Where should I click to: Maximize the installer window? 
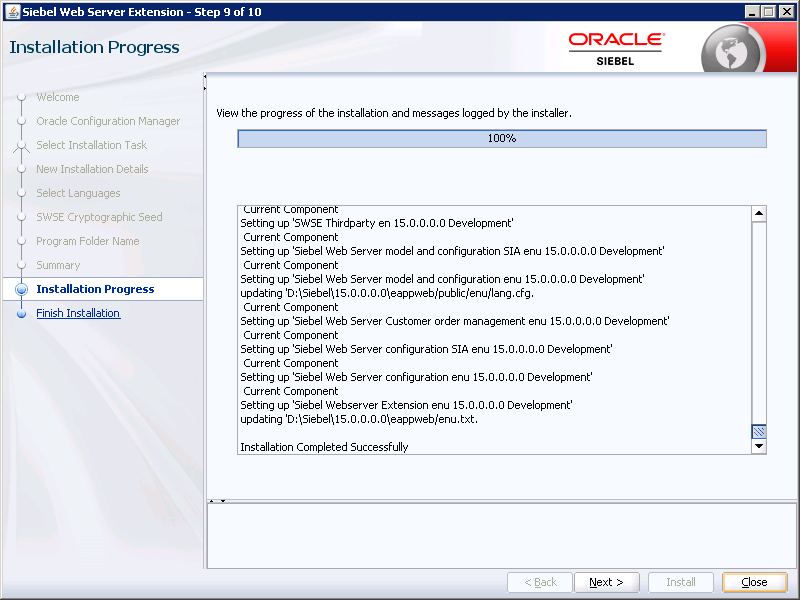[768, 12]
